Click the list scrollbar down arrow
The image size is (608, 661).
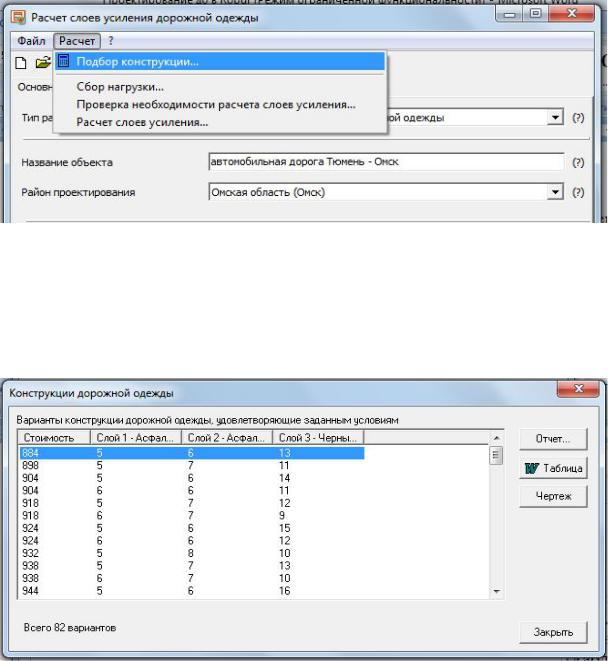click(x=496, y=591)
